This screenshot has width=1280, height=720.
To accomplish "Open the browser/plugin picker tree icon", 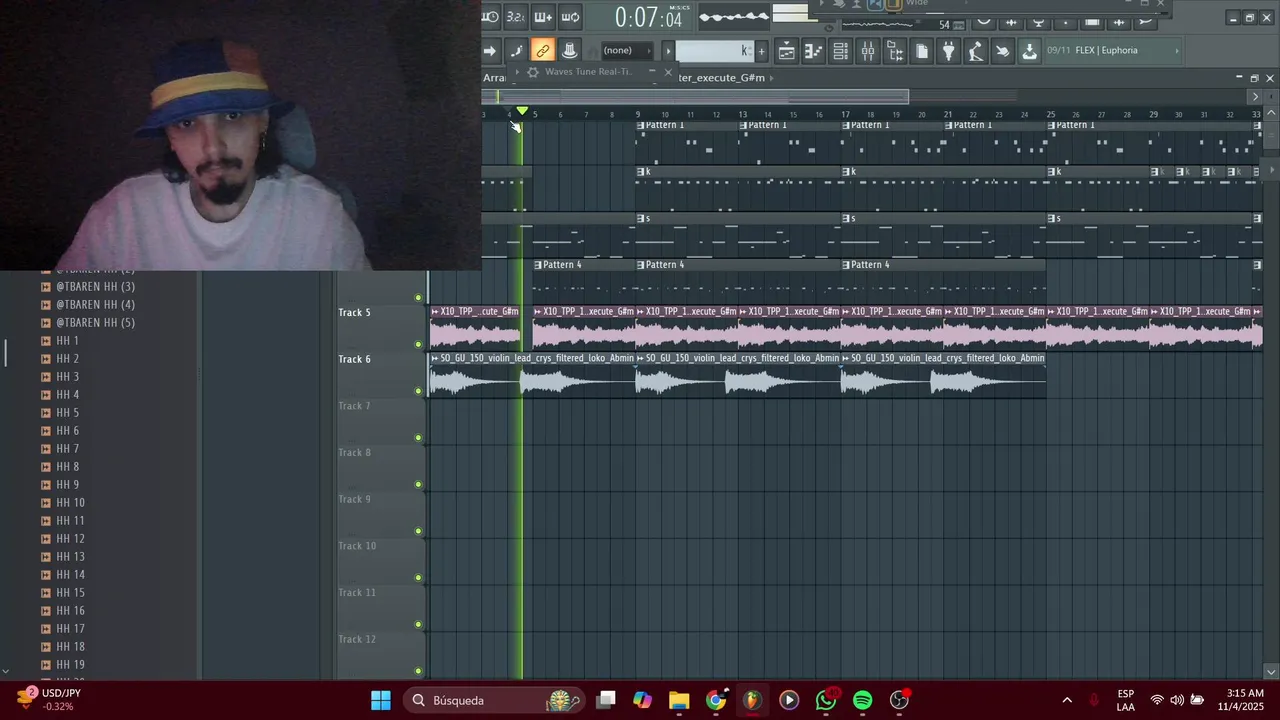I will tap(895, 51).
